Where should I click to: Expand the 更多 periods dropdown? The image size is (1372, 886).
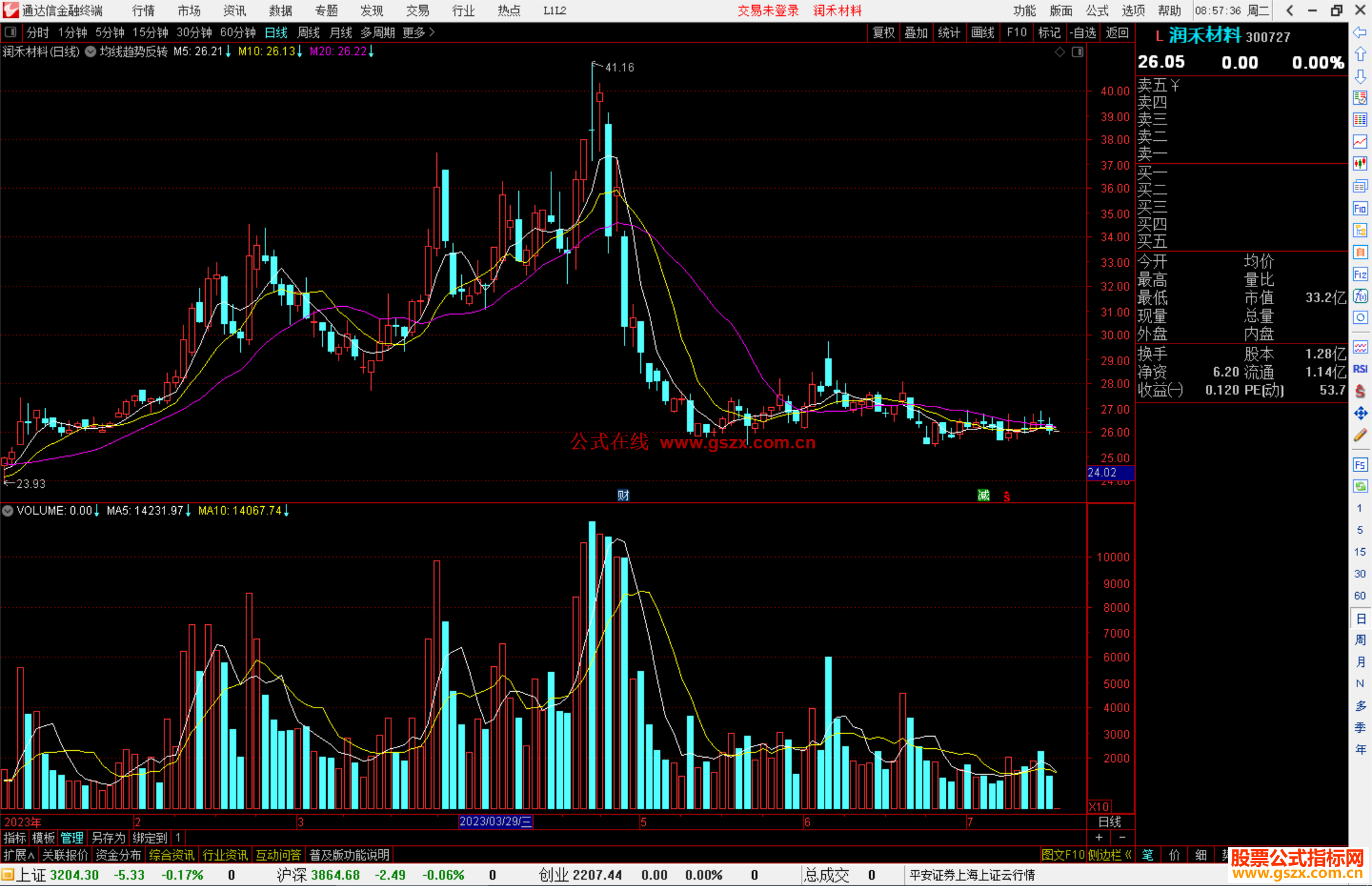point(418,32)
